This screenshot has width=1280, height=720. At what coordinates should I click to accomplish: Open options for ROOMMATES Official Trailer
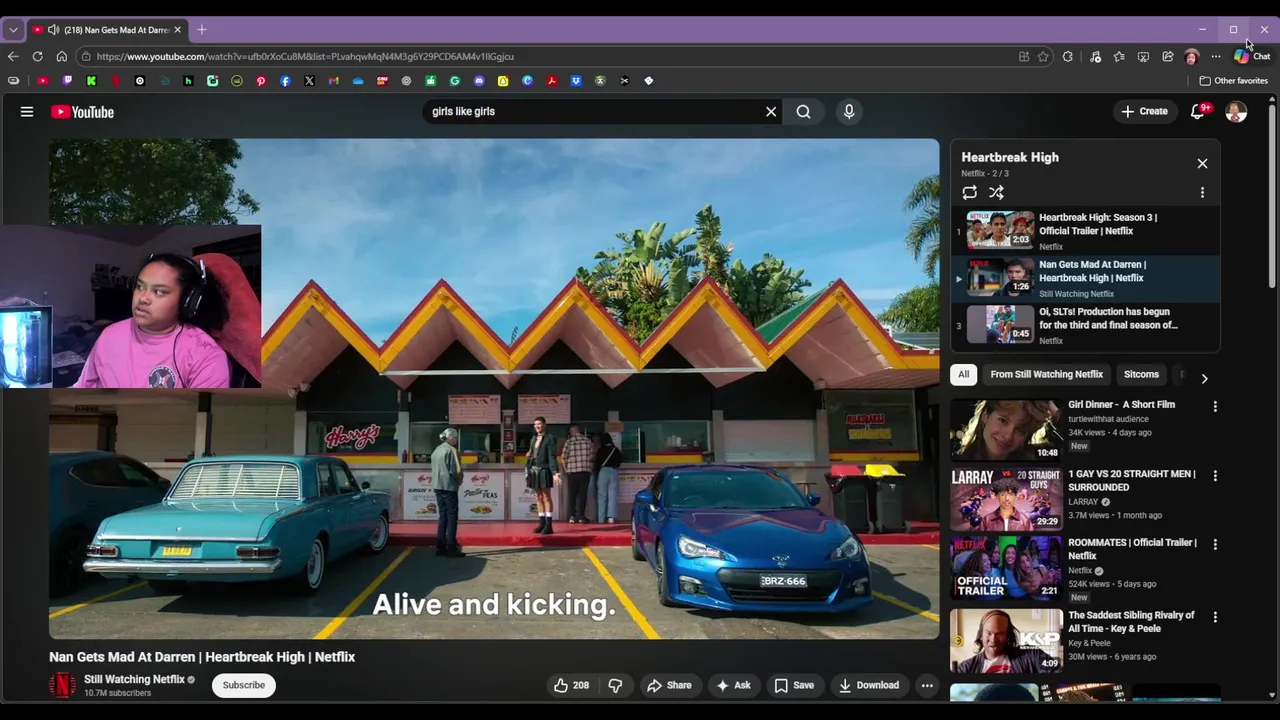[1215, 545]
